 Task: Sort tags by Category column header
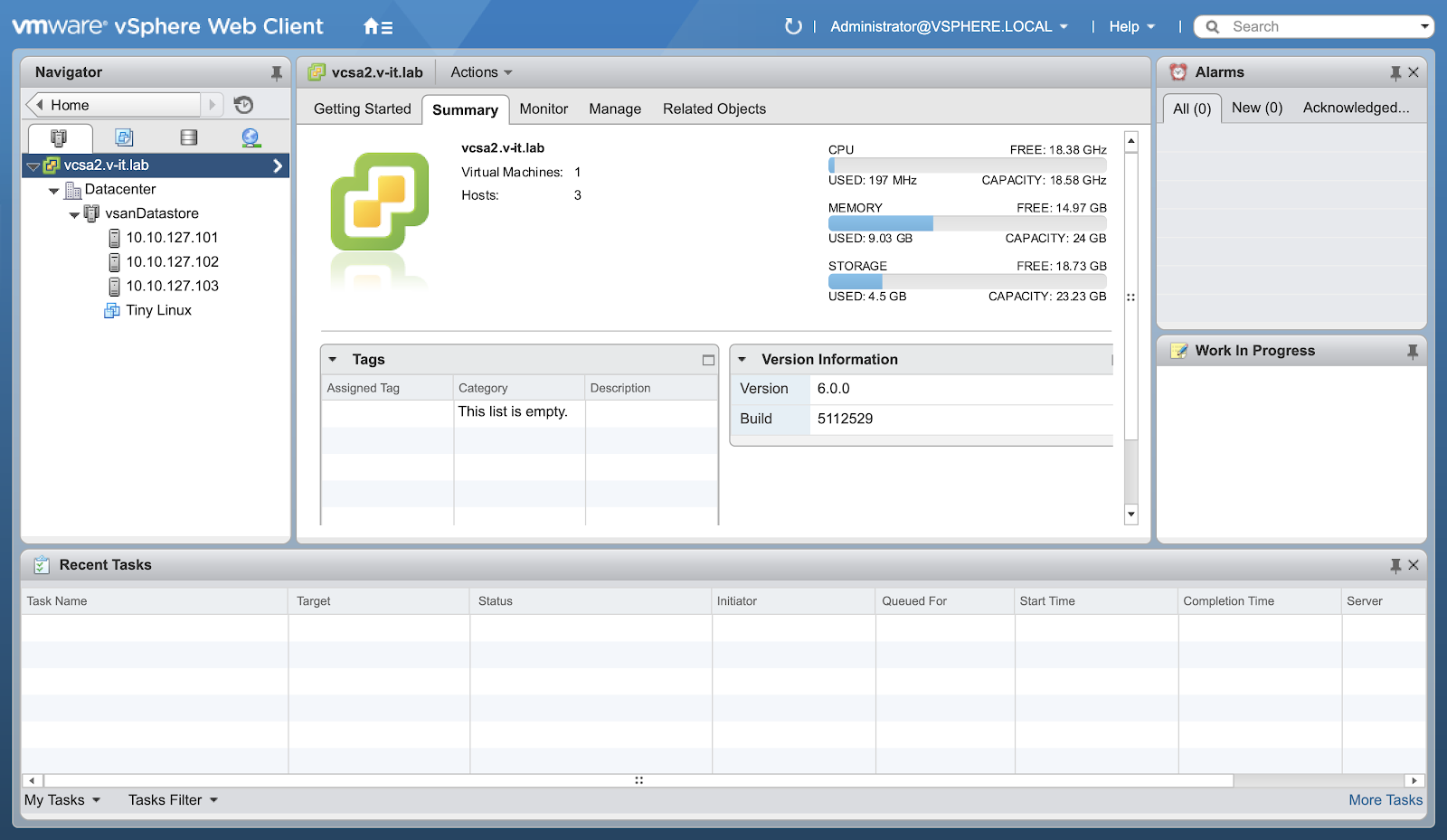[x=519, y=388]
